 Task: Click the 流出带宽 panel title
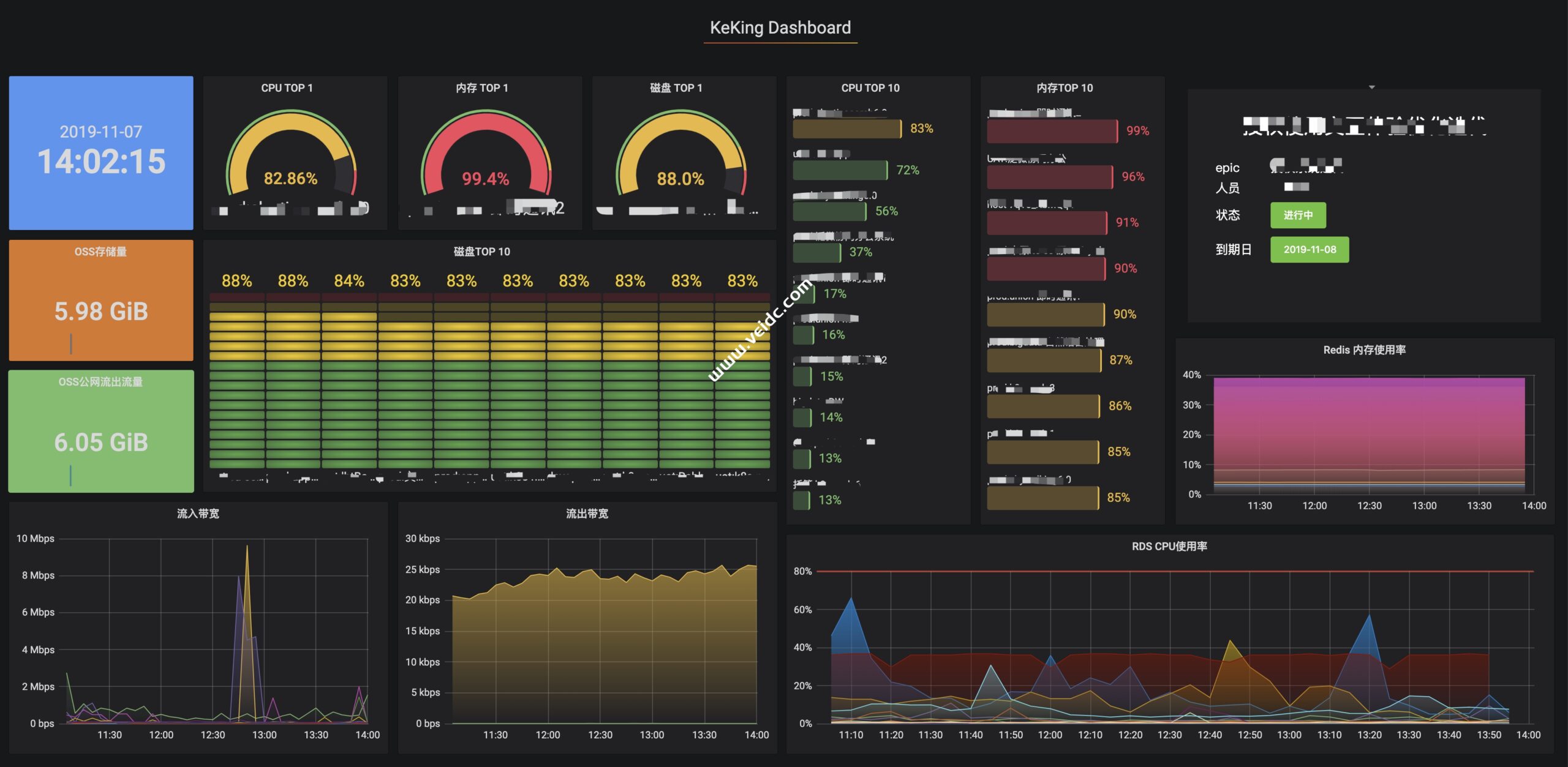[587, 514]
